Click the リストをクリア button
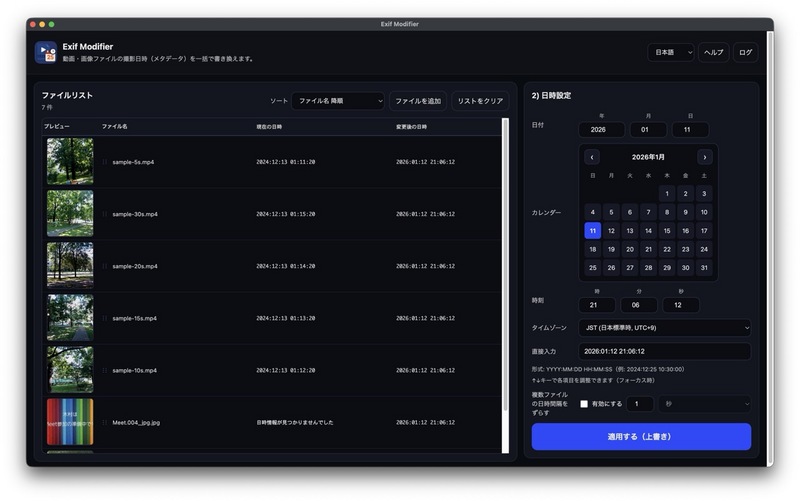The image size is (800, 501). (480, 101)
